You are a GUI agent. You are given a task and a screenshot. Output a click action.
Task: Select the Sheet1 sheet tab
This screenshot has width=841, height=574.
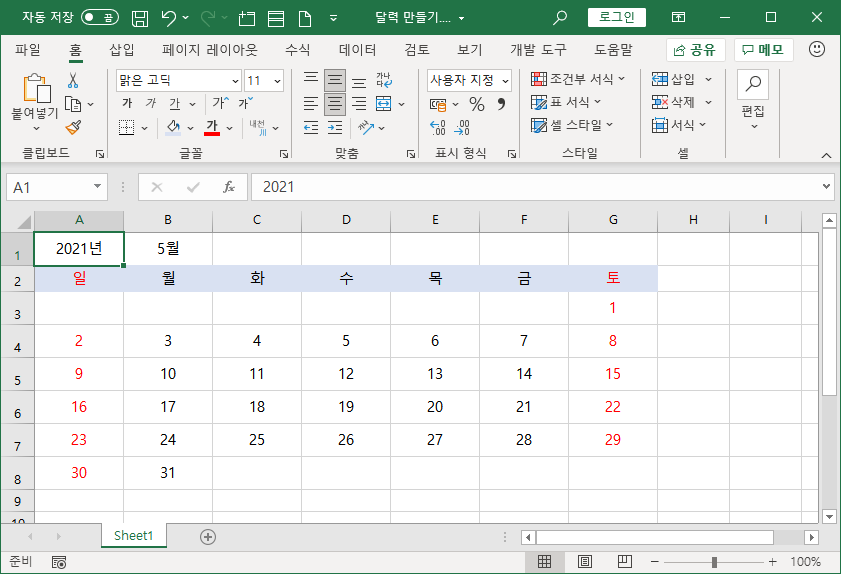134,535
